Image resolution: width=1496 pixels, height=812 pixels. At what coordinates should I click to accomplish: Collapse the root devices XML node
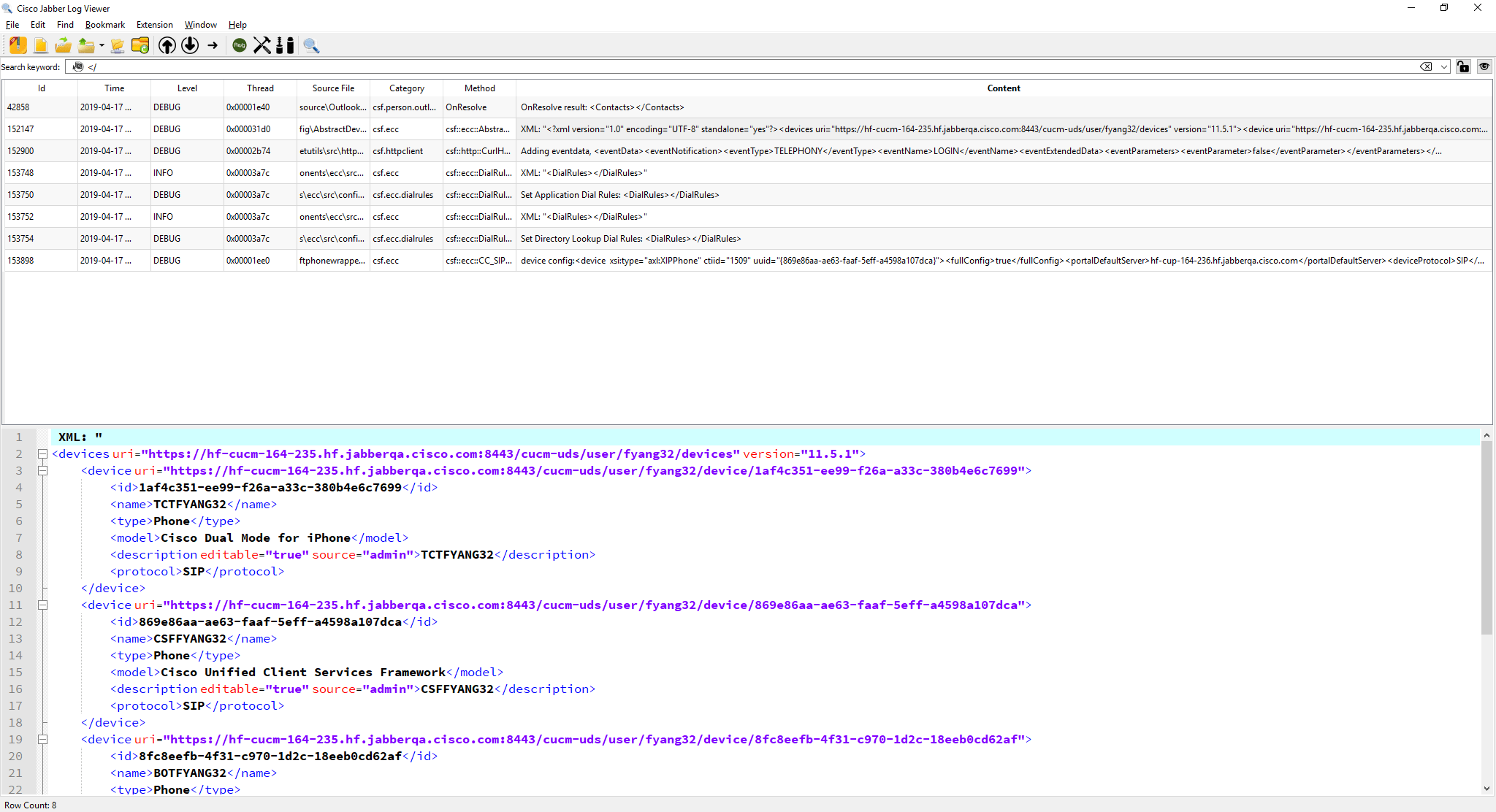(x=42, y=454)
